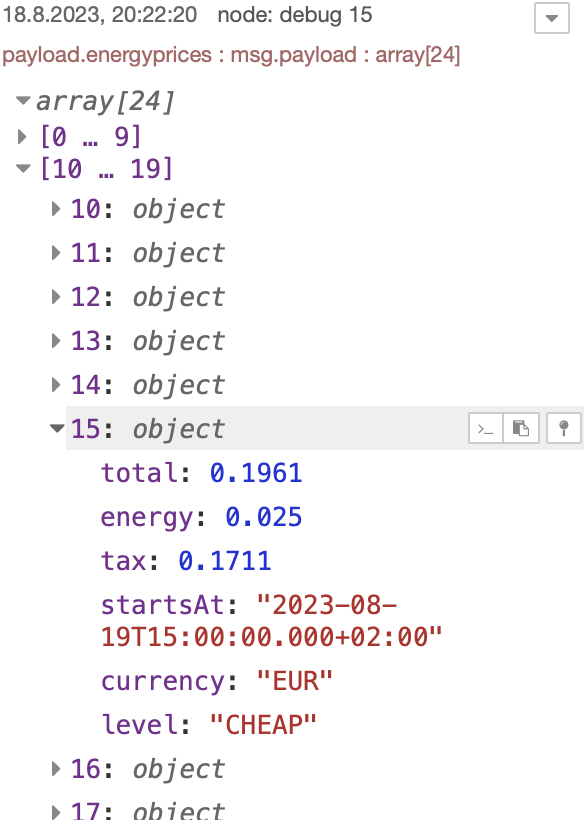
Task: Copy value of item 15 icon
Action: (521, 428)
